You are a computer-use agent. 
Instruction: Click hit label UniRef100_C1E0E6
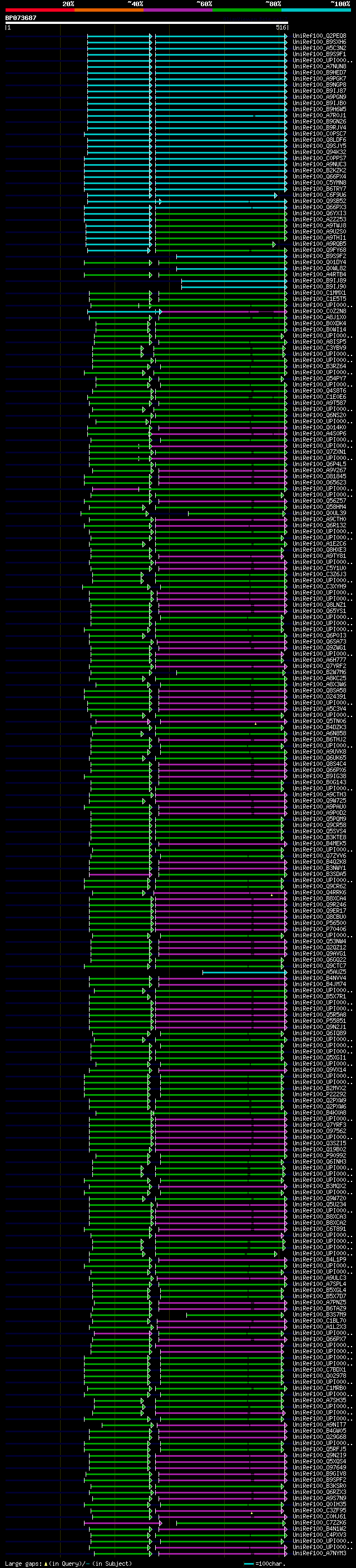point(319,397)
